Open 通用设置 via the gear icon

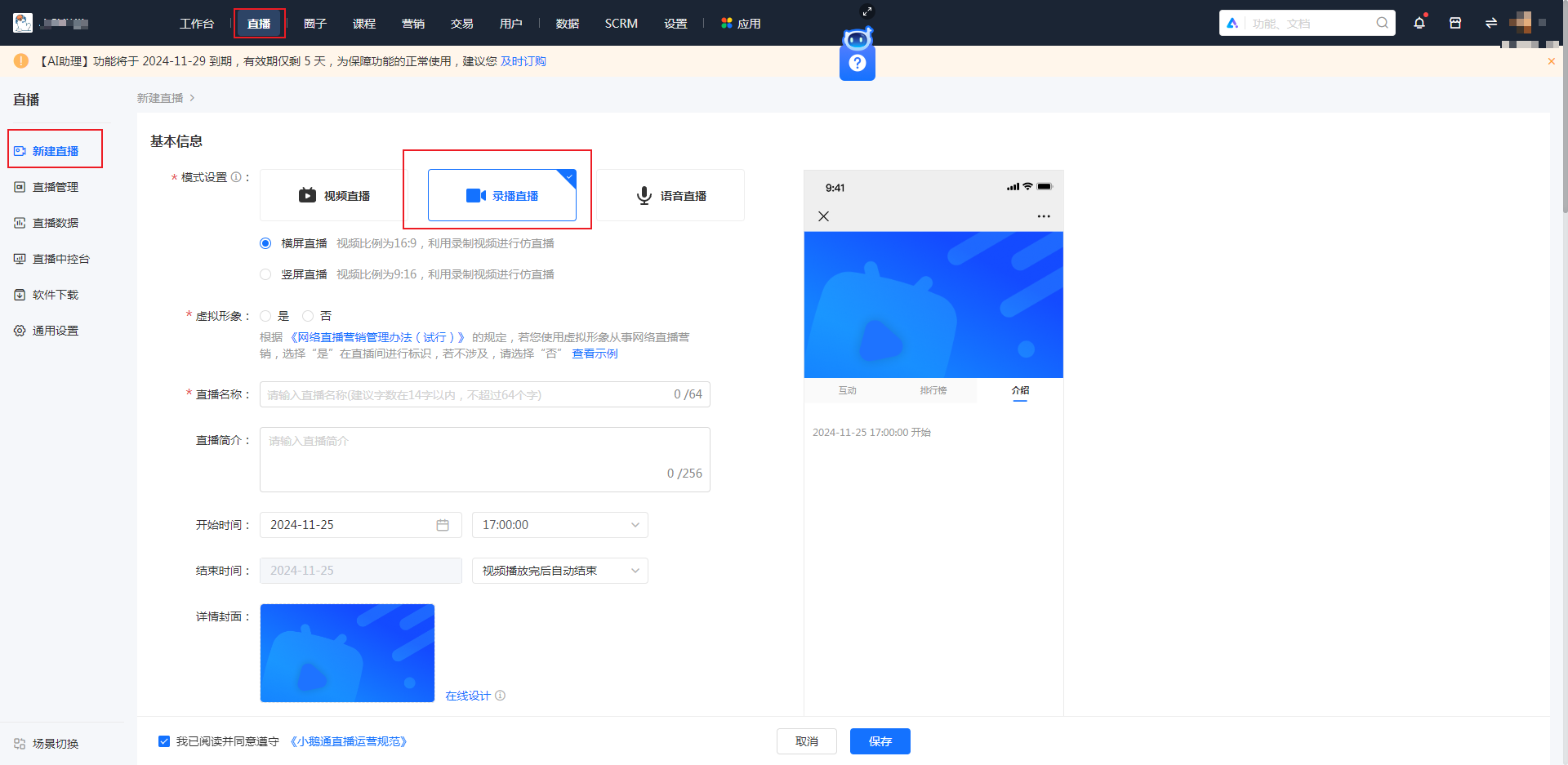55,330
